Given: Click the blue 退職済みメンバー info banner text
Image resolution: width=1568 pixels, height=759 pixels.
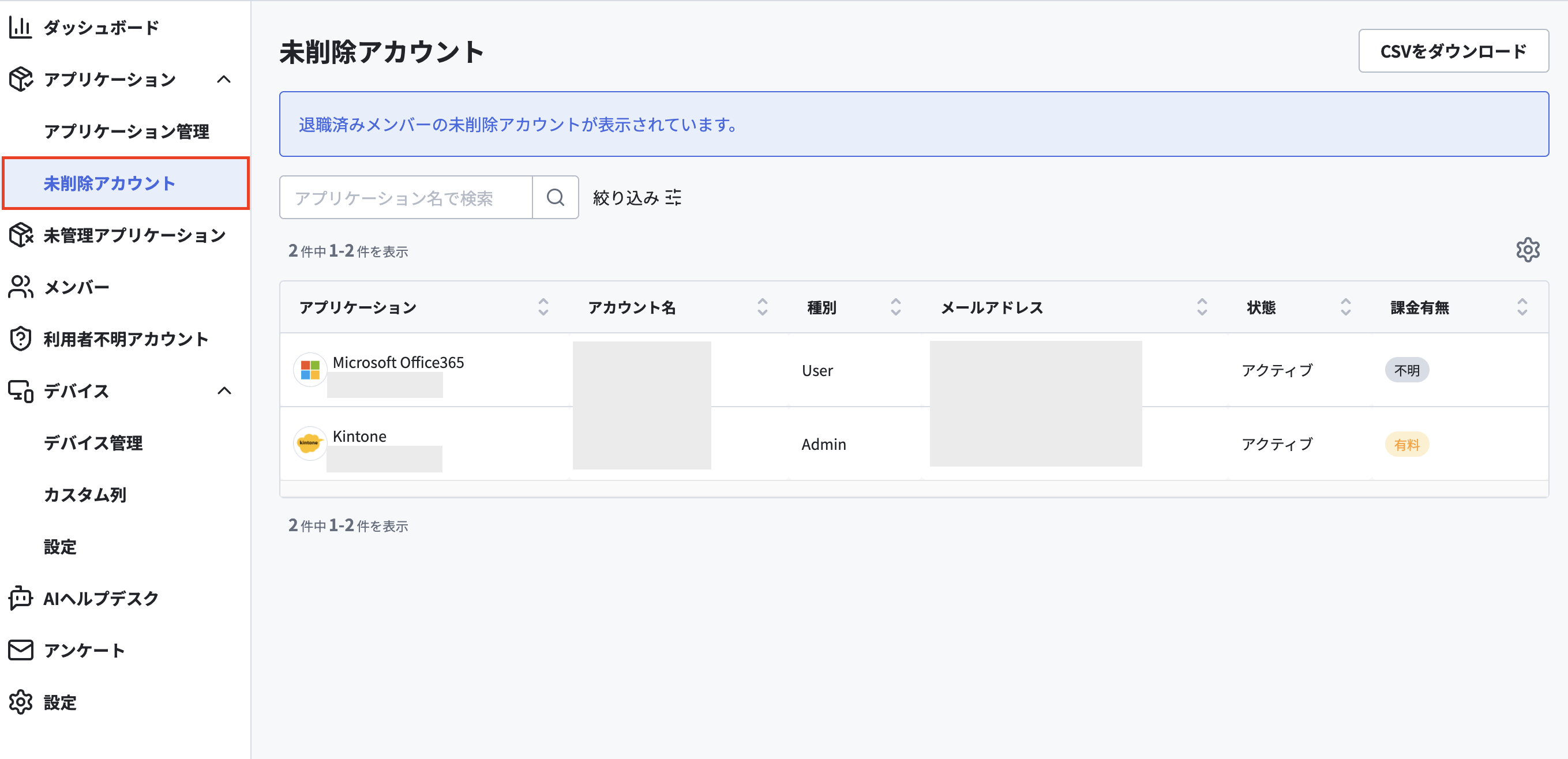Looking at the screenshot, I should pos(517,124).
